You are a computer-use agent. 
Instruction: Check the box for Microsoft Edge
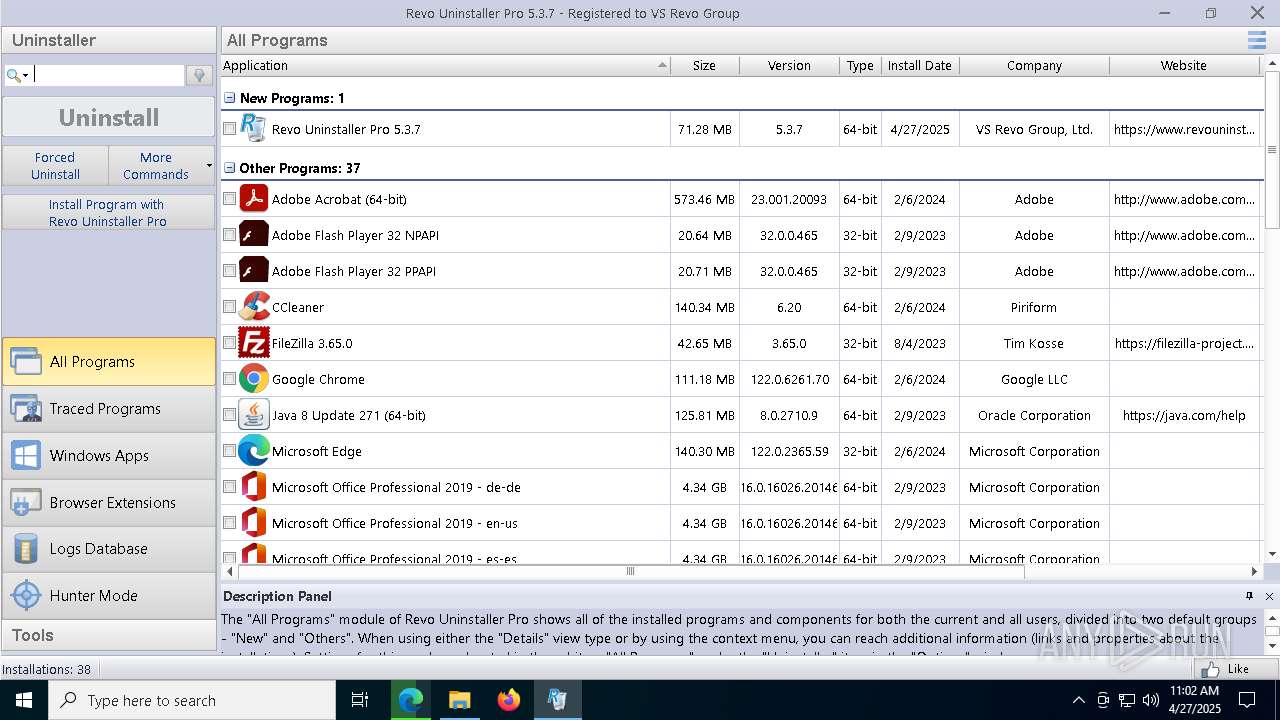point(229,450)
